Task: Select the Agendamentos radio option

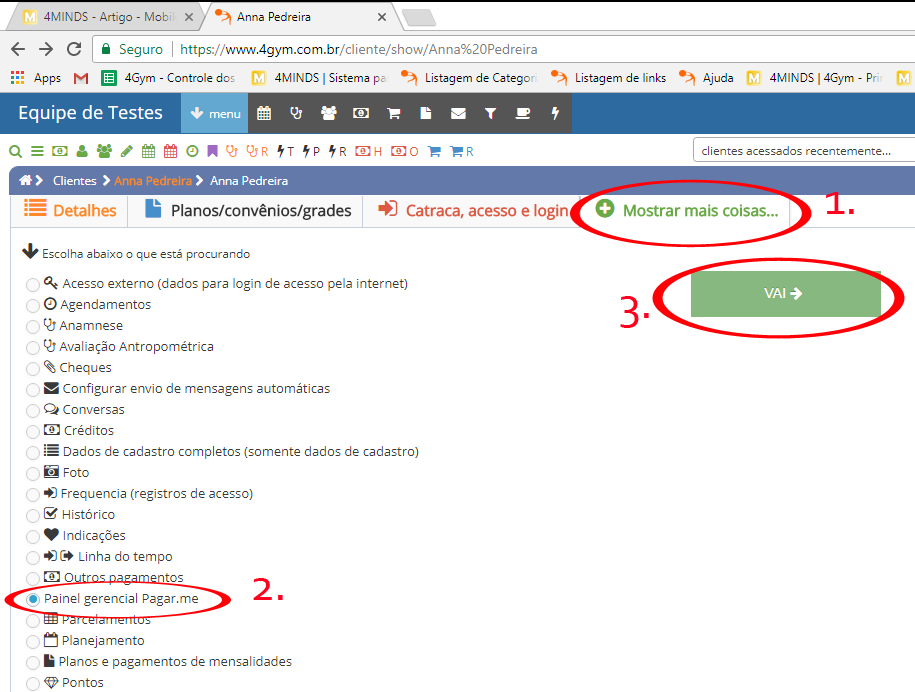Action: pos(34,305)
